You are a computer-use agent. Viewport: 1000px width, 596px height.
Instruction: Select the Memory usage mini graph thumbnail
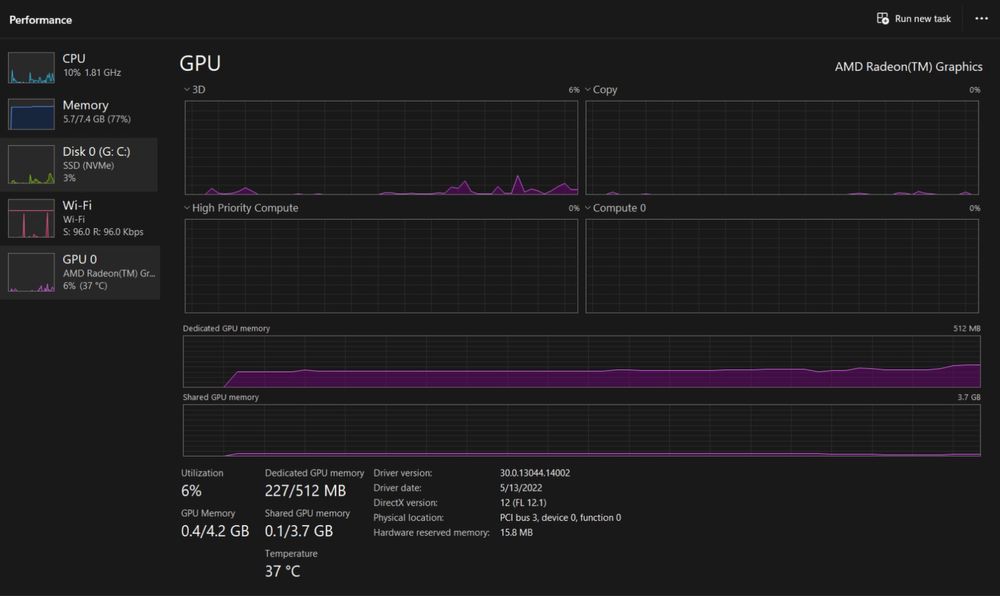31,114
